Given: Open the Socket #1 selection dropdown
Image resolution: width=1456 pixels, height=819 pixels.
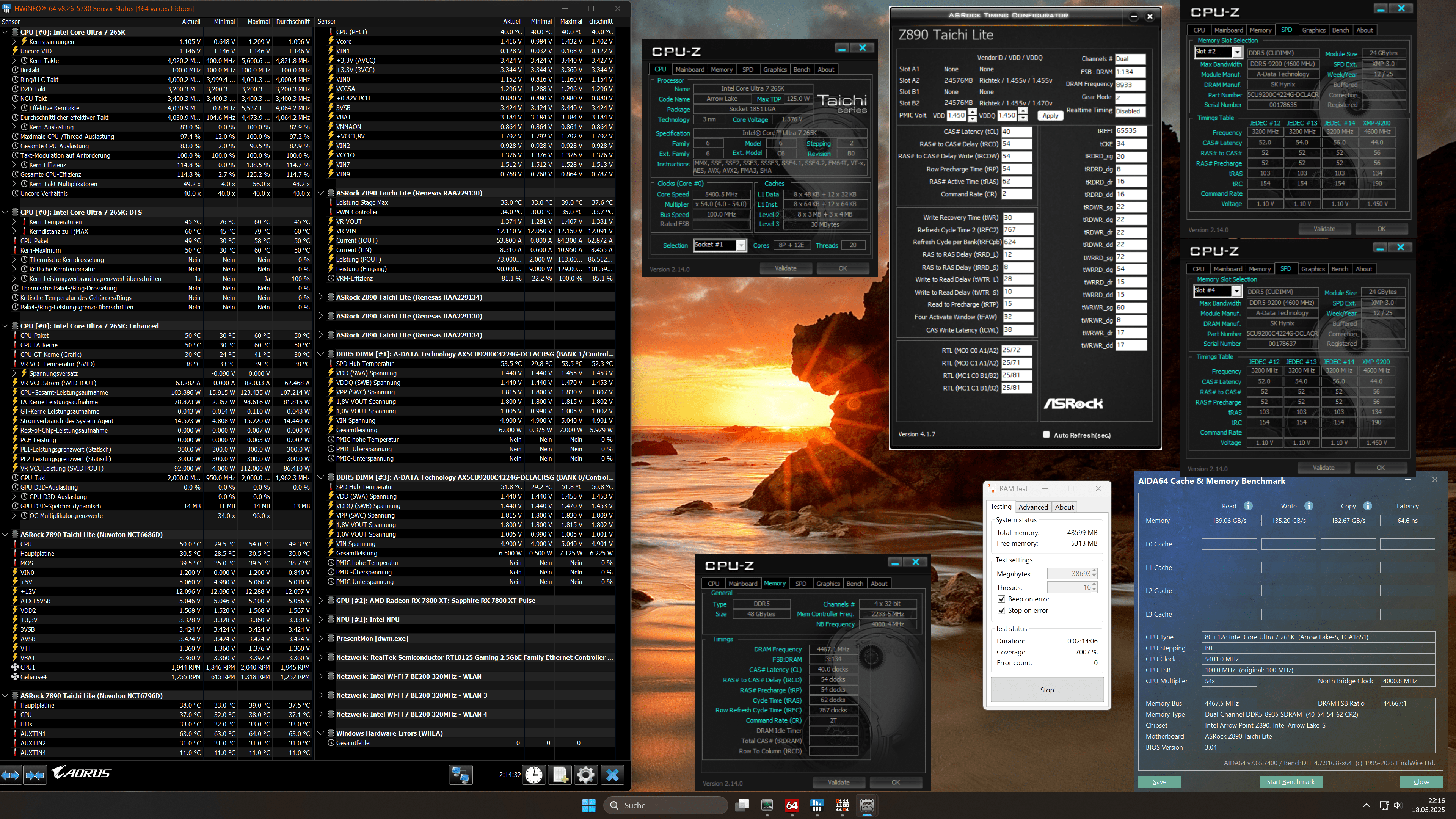Looking at the screenshot, I should pos(741,245).
